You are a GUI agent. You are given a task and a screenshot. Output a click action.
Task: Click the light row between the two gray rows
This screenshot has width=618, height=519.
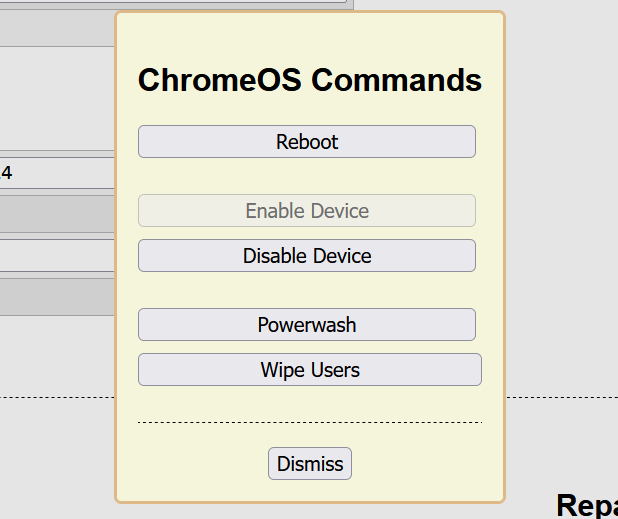pyautogui.click(x=57, y=255)
